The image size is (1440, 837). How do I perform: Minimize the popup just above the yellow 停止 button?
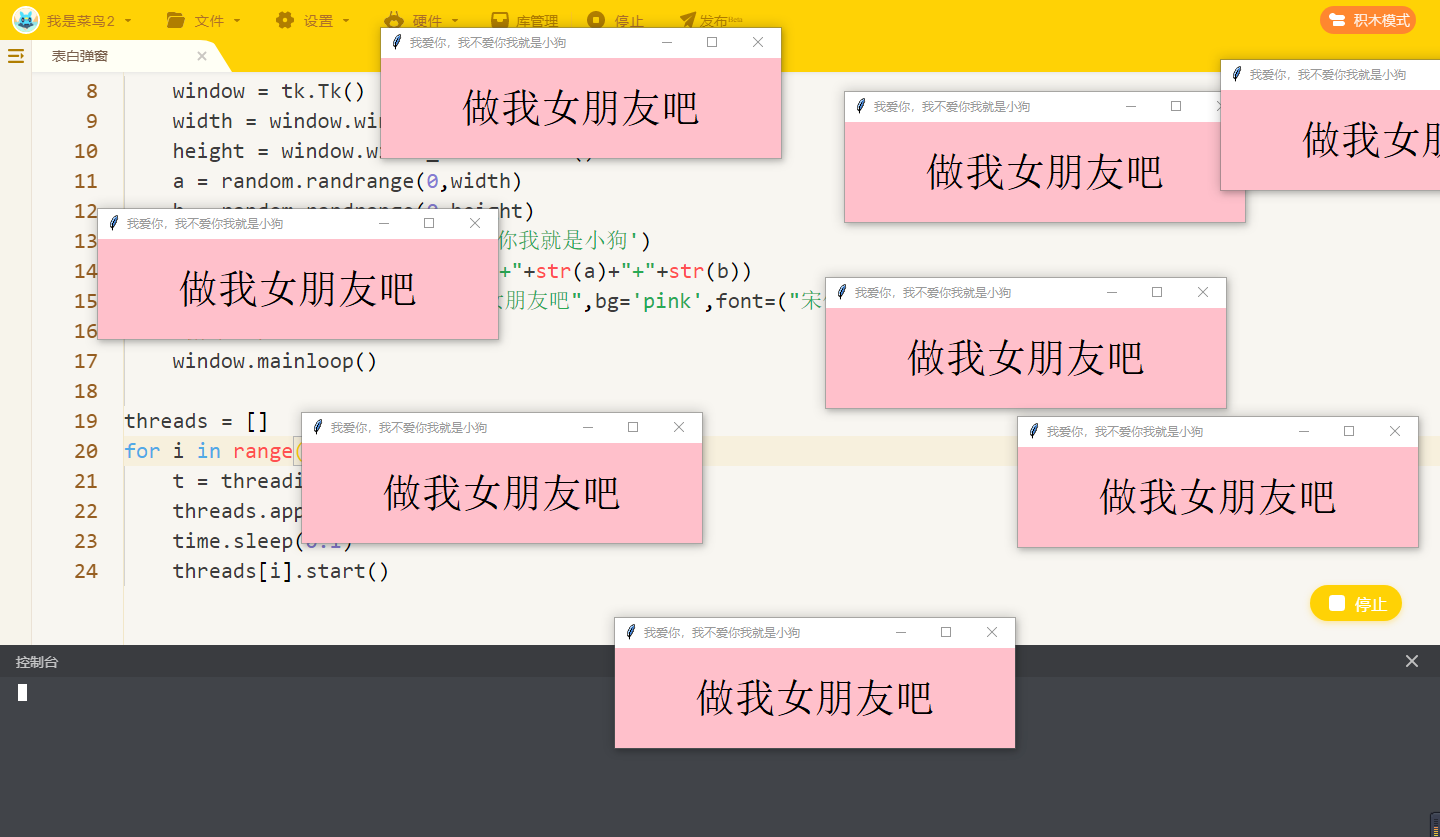click(x=1304, y=431)
